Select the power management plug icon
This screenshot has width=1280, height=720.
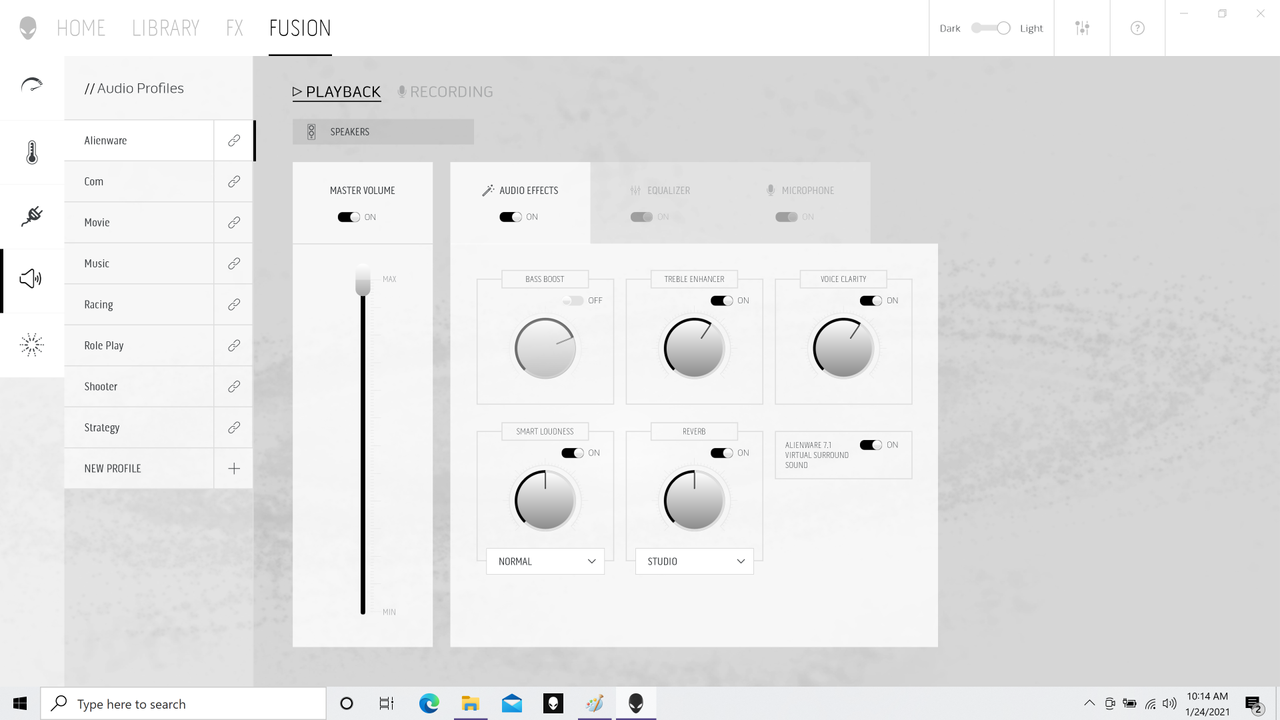point(32,216)
